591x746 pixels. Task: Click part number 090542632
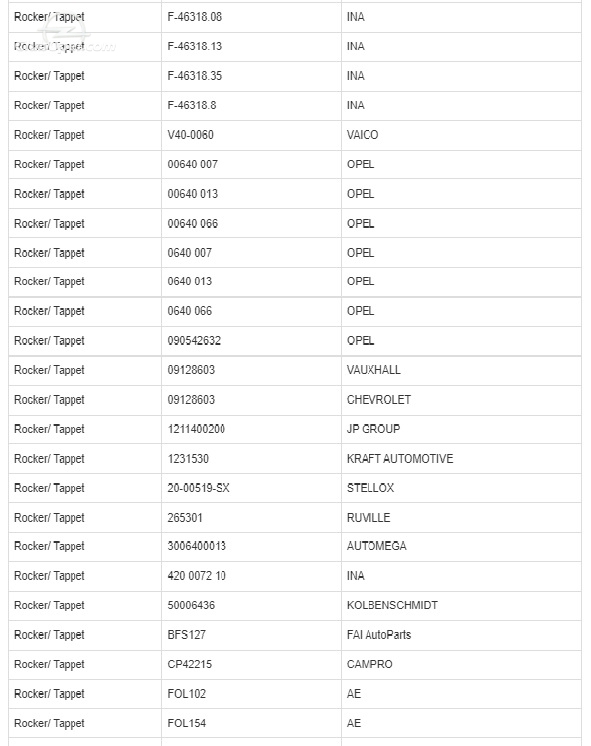[194, 341]
